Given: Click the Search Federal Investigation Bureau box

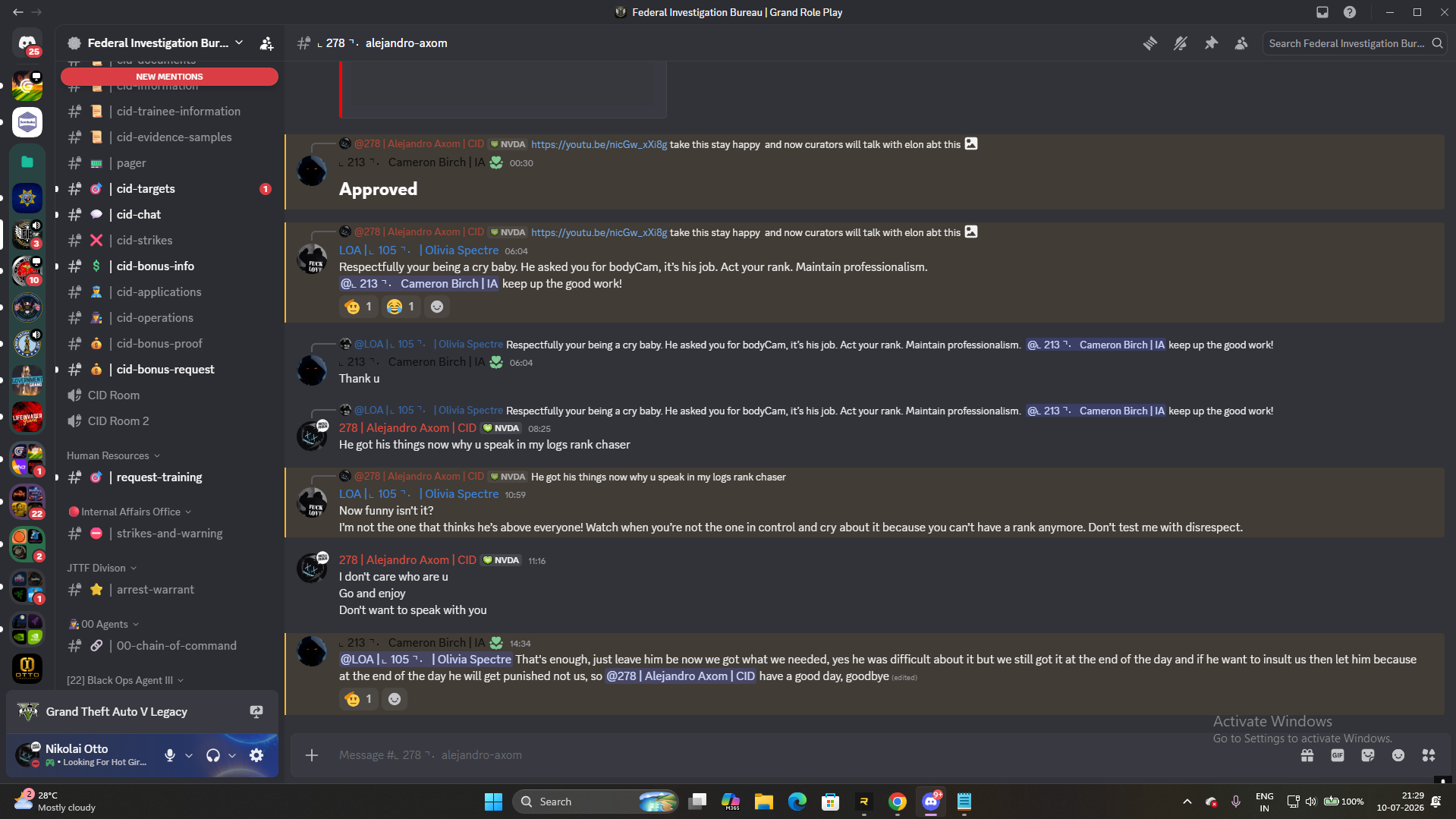Looking at the screenshot, I should (x=1355, y=43).
